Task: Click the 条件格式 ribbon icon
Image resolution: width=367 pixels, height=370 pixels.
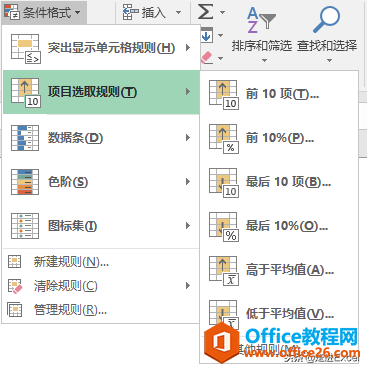Action: pos(11,12)
